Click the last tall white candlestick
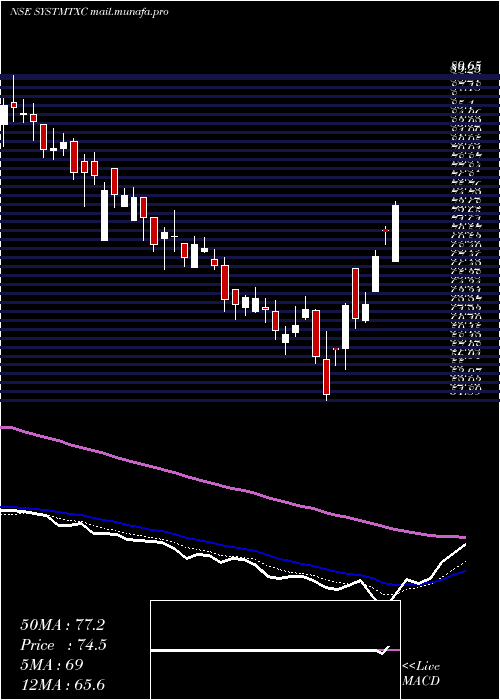This screenshot has width=500, height=700. point(395,233)
